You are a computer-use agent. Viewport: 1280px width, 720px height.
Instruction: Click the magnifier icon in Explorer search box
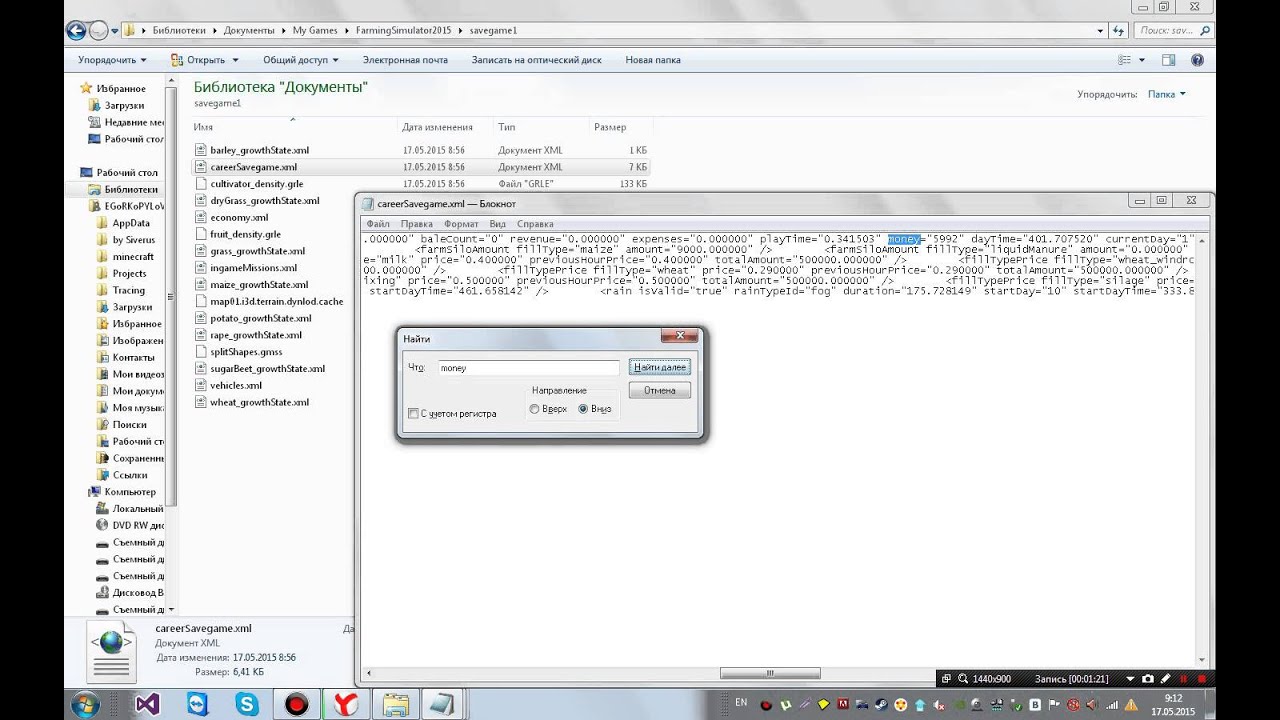coord(1204,31)
